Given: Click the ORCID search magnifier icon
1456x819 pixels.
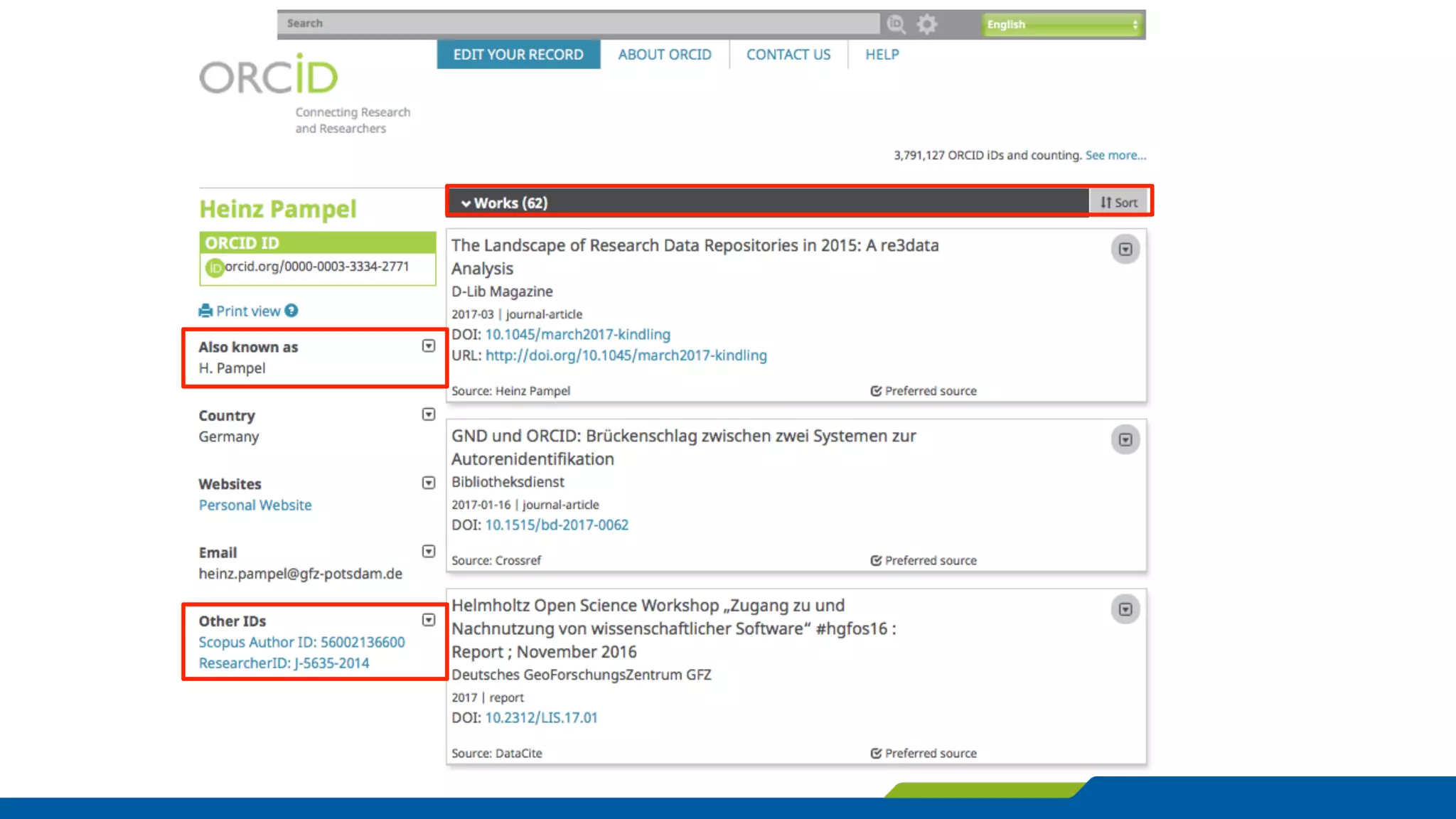Looking at the screenshot, I should point(896,24).
